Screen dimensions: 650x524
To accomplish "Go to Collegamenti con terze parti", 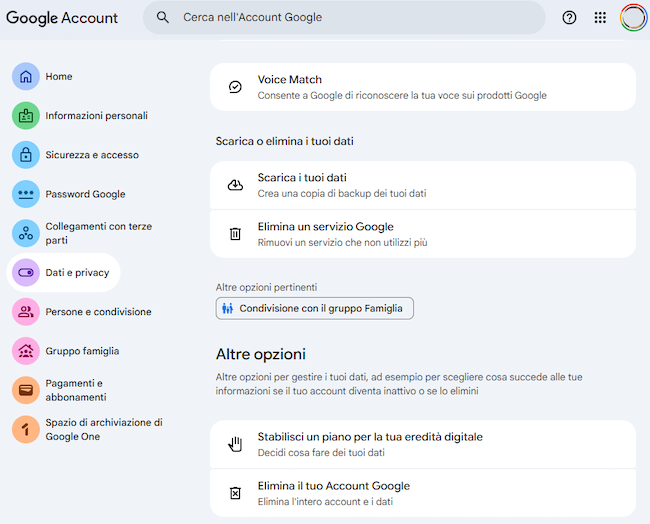I will 98,233.
